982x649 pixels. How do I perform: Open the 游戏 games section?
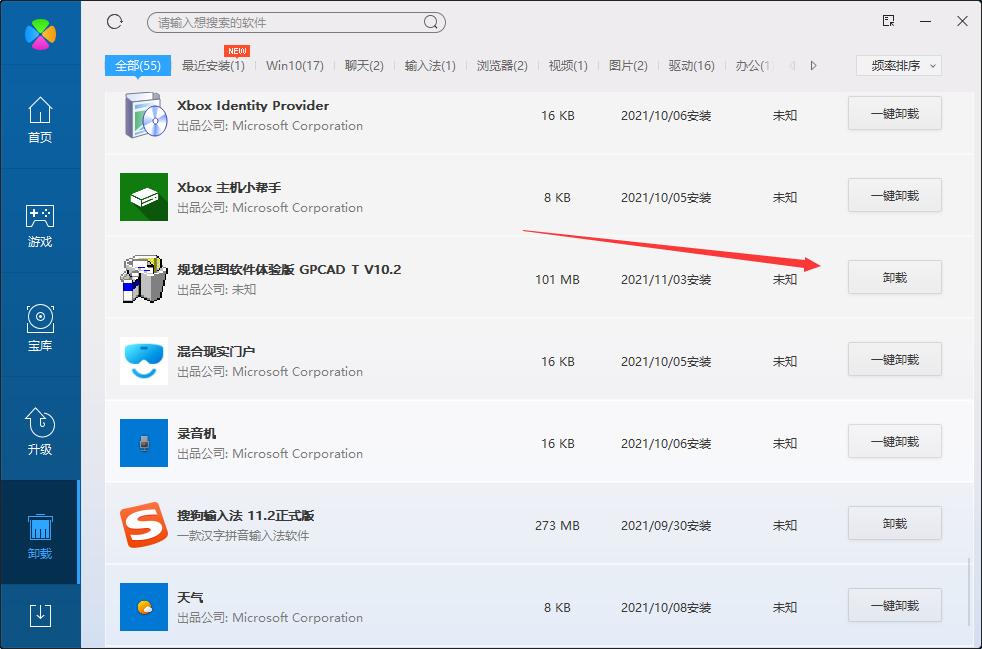pyautogui.click(x=40, y=224)
